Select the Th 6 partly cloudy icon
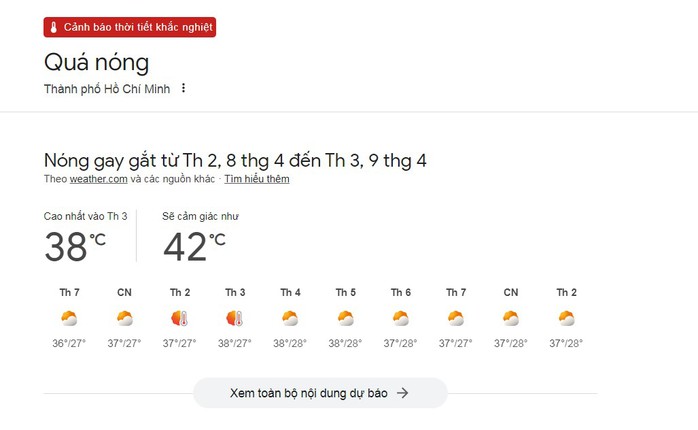698x430 pixels. click(x=401, y=318)
